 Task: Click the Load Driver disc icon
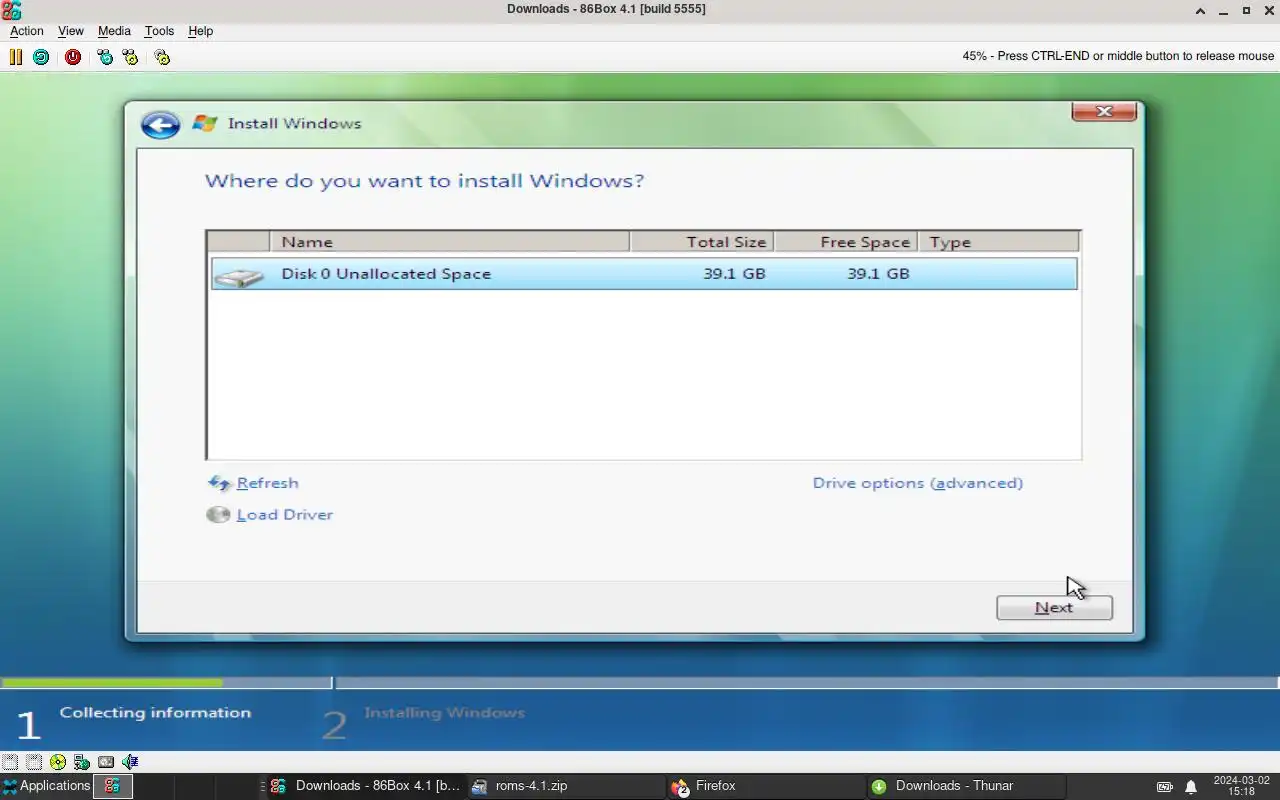(218, 515)
